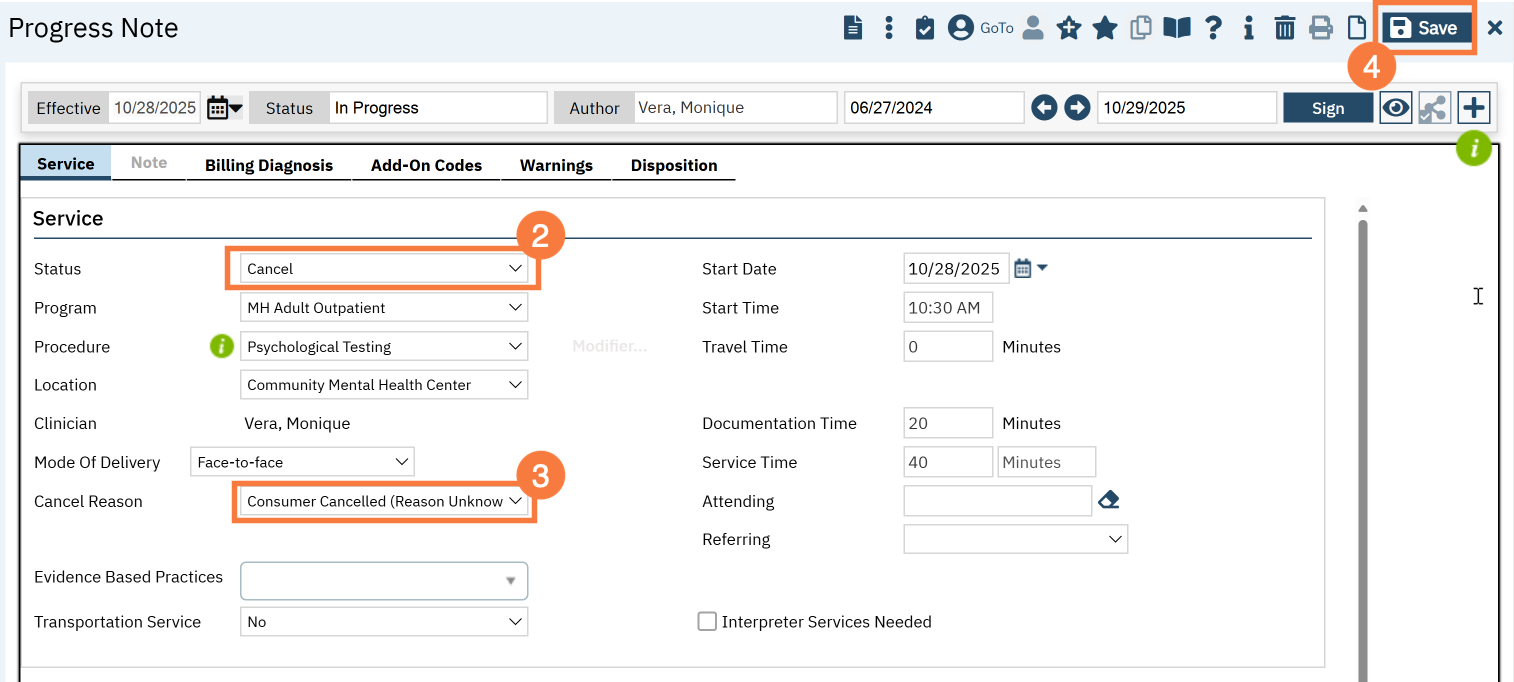This screenshot has width=1514, height=682.
Task: Click the Start Time input field
Action: point(947,308)
